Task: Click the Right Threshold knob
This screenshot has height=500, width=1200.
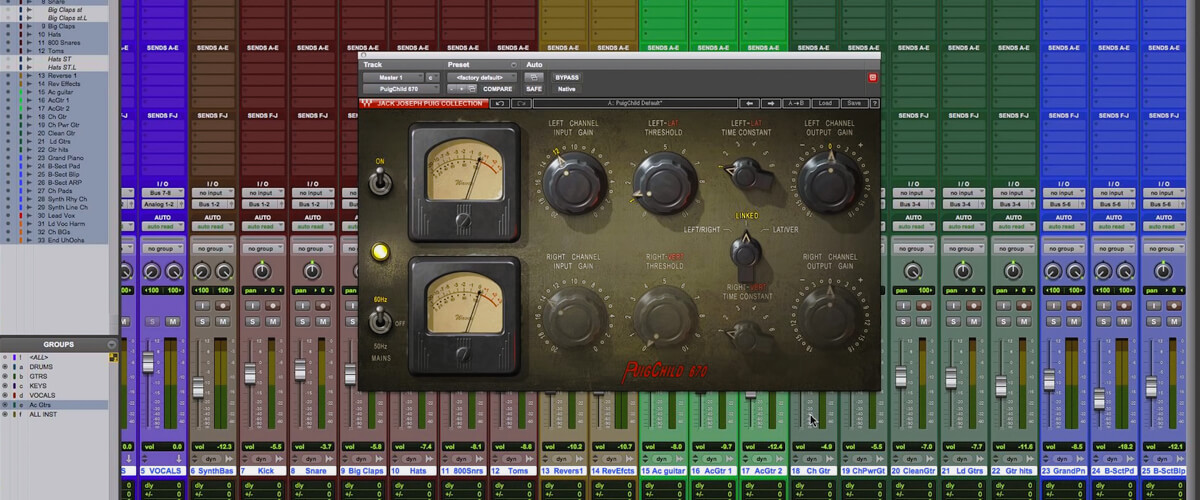Action: 664,314
